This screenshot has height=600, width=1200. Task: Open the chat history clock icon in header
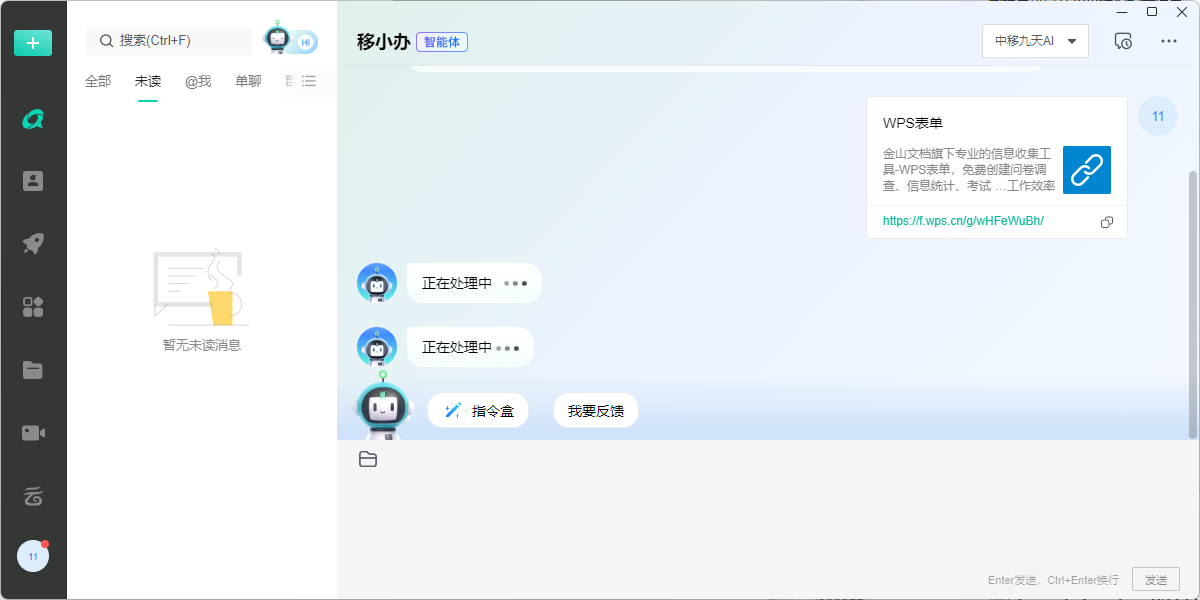pyautogui.click(x=1122, y=41)
